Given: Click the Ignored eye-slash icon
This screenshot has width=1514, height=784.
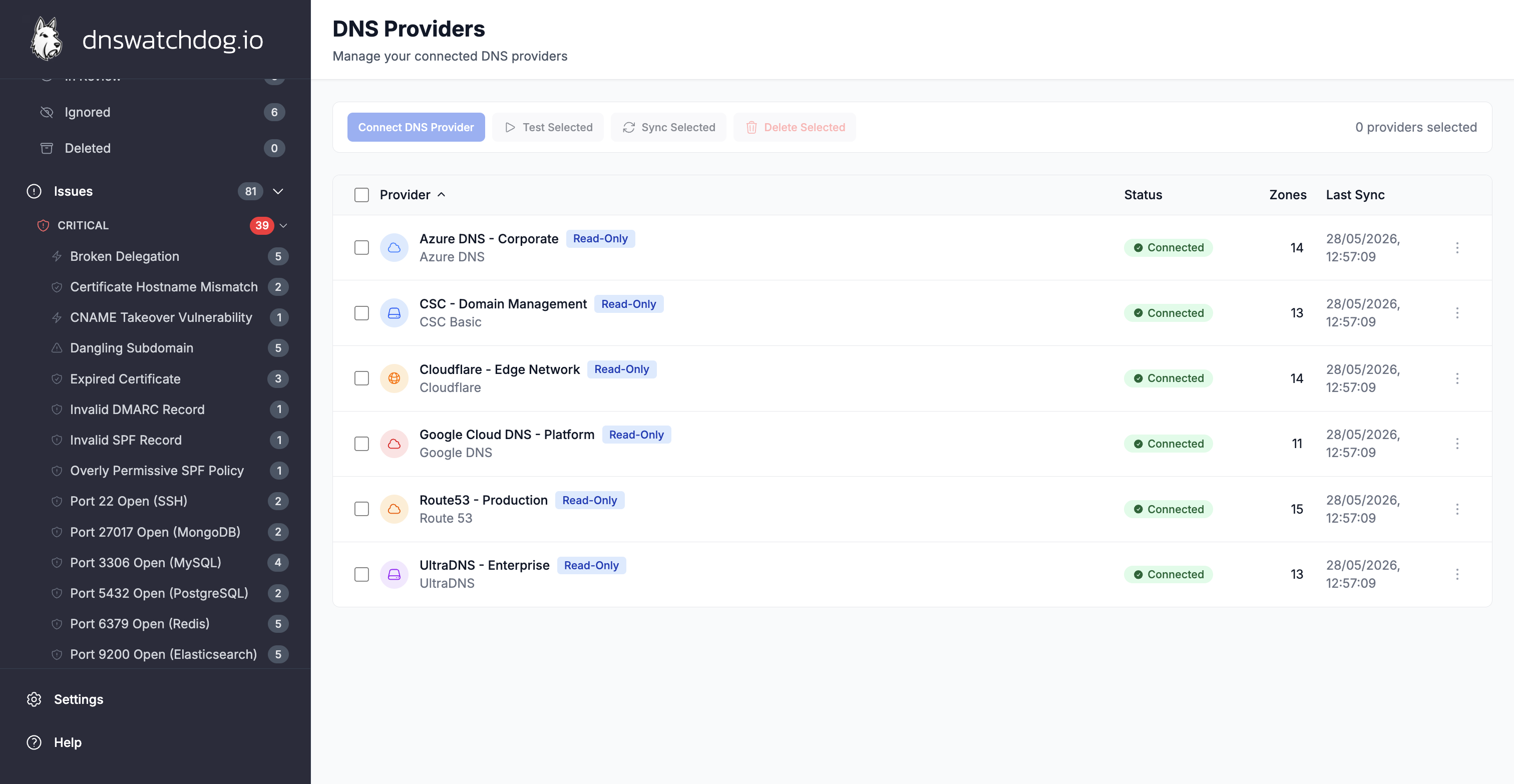Looking at the screenshot, I should tap(47, 112).
